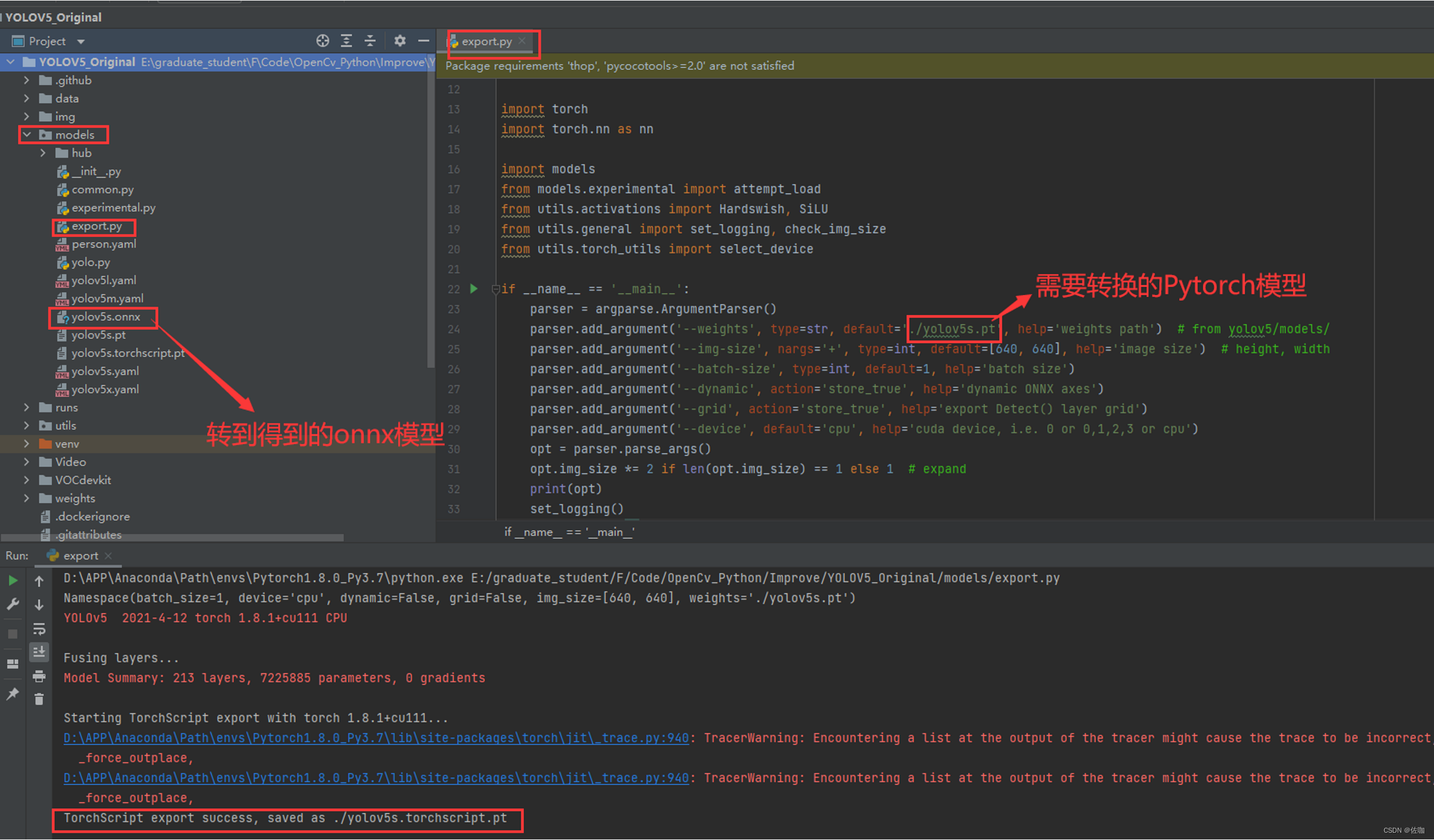Expand the weights folder
Viewport: 1434px width, 840px height.
point(27,498)
